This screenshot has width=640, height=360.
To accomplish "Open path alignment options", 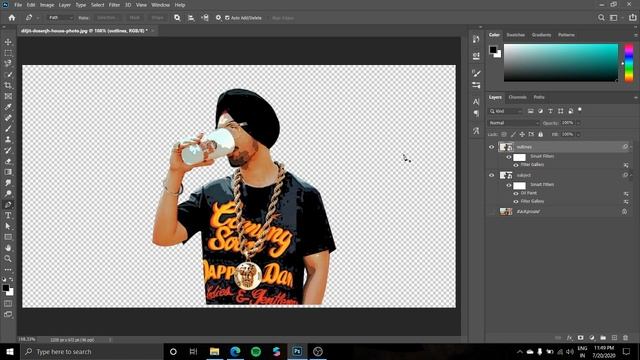I will [191, 18].
